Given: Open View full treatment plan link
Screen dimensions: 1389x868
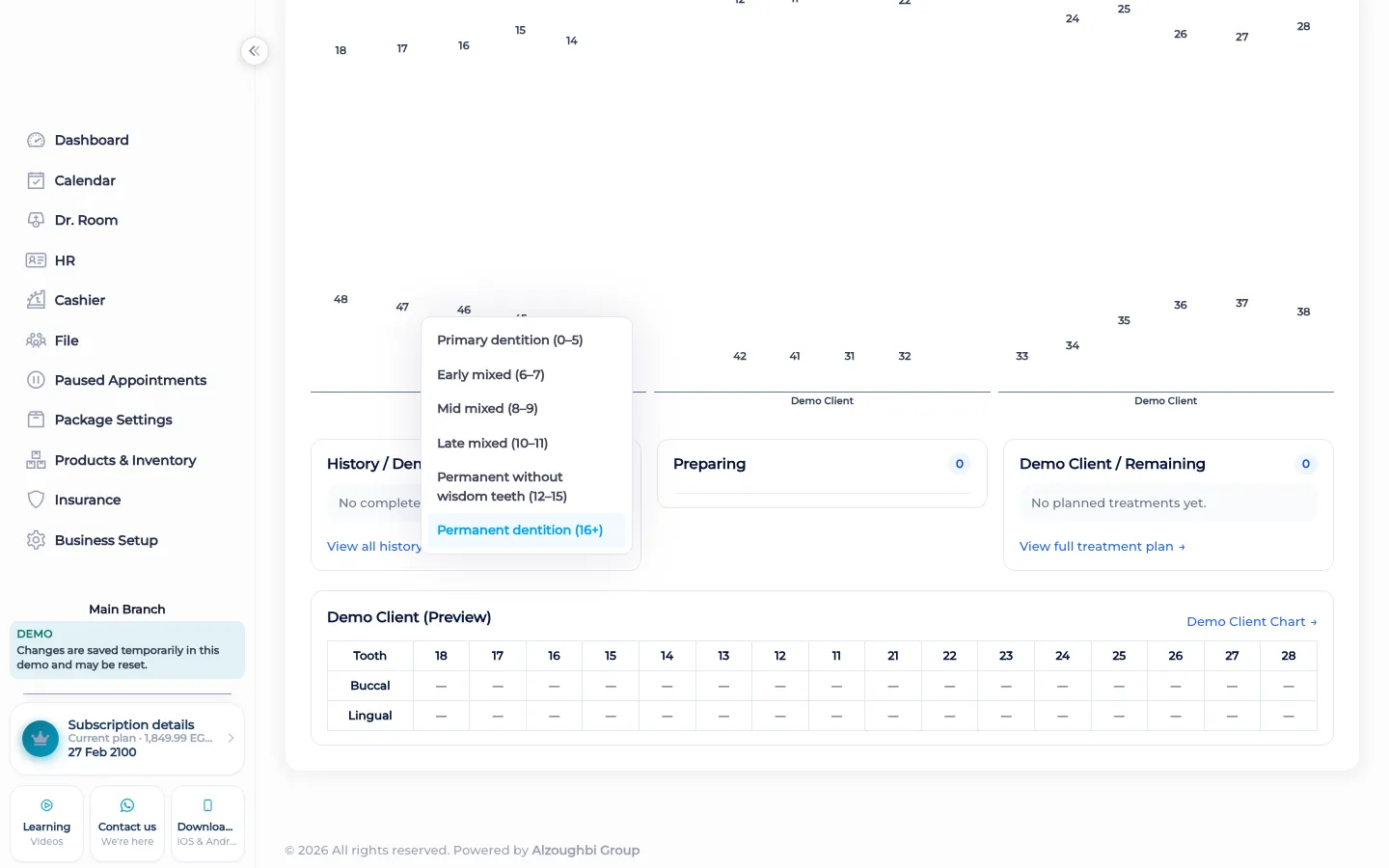Looking at the screenshot, I should coord(1102,546).
